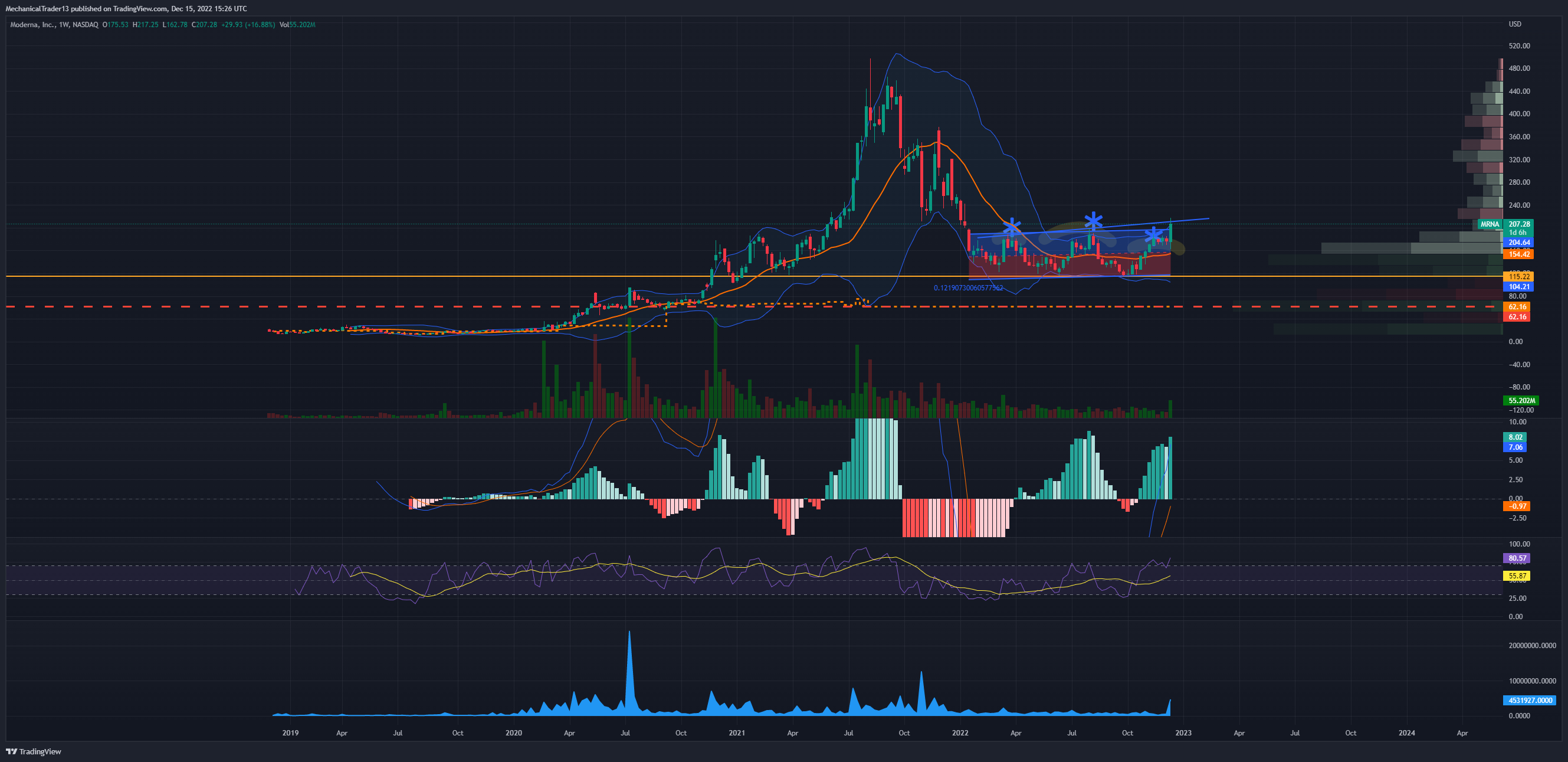Click the 2023 label on time axis
The image size is (1568, 762).
click(x=1183, y=732)
